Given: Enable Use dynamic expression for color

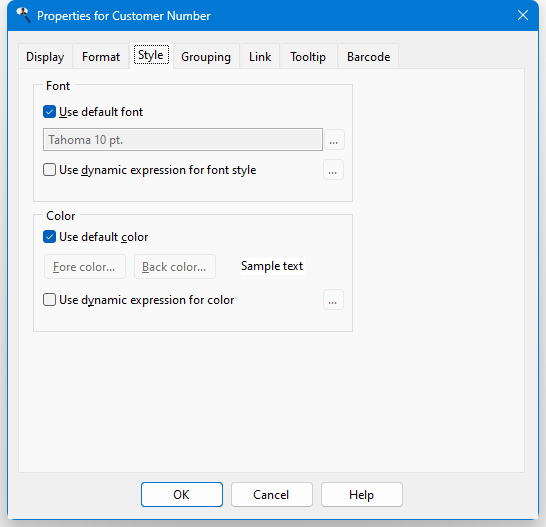Looking at the screenshot, I should (49, 300).
